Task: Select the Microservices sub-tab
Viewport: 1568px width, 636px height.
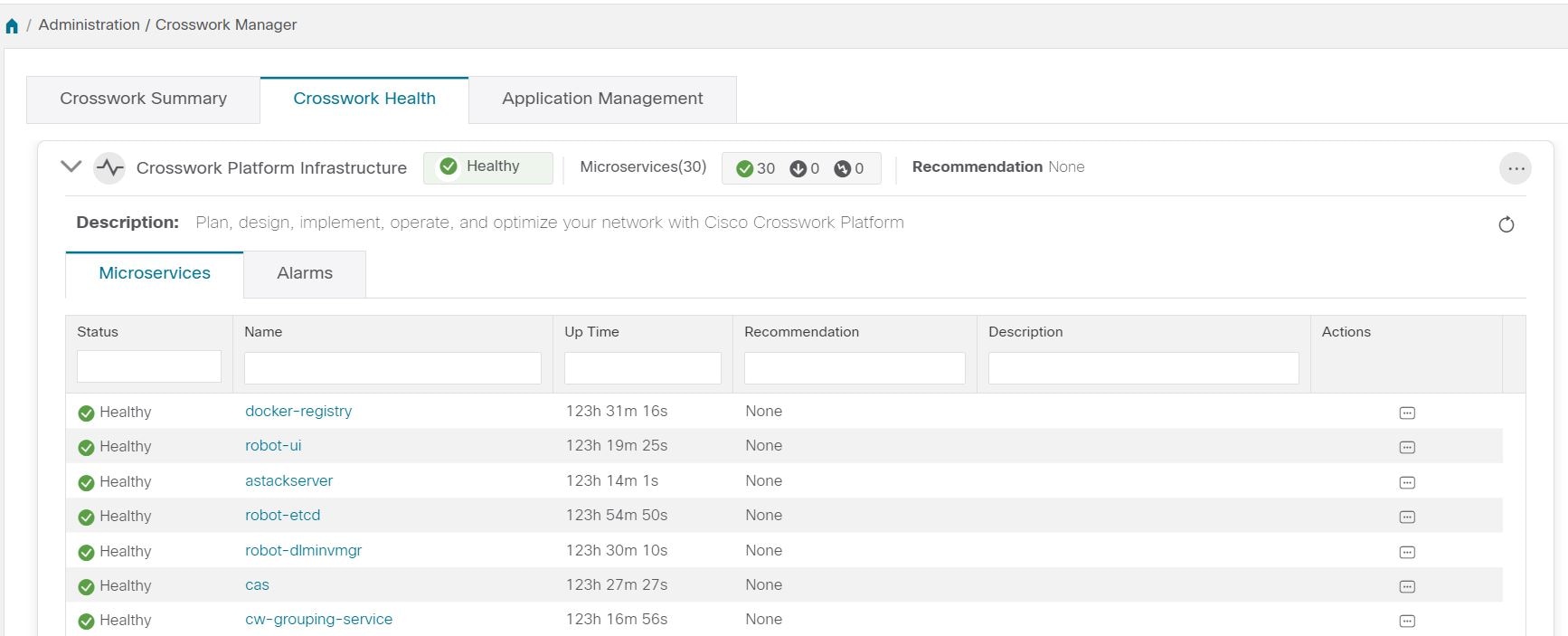Action: point(155,274)
